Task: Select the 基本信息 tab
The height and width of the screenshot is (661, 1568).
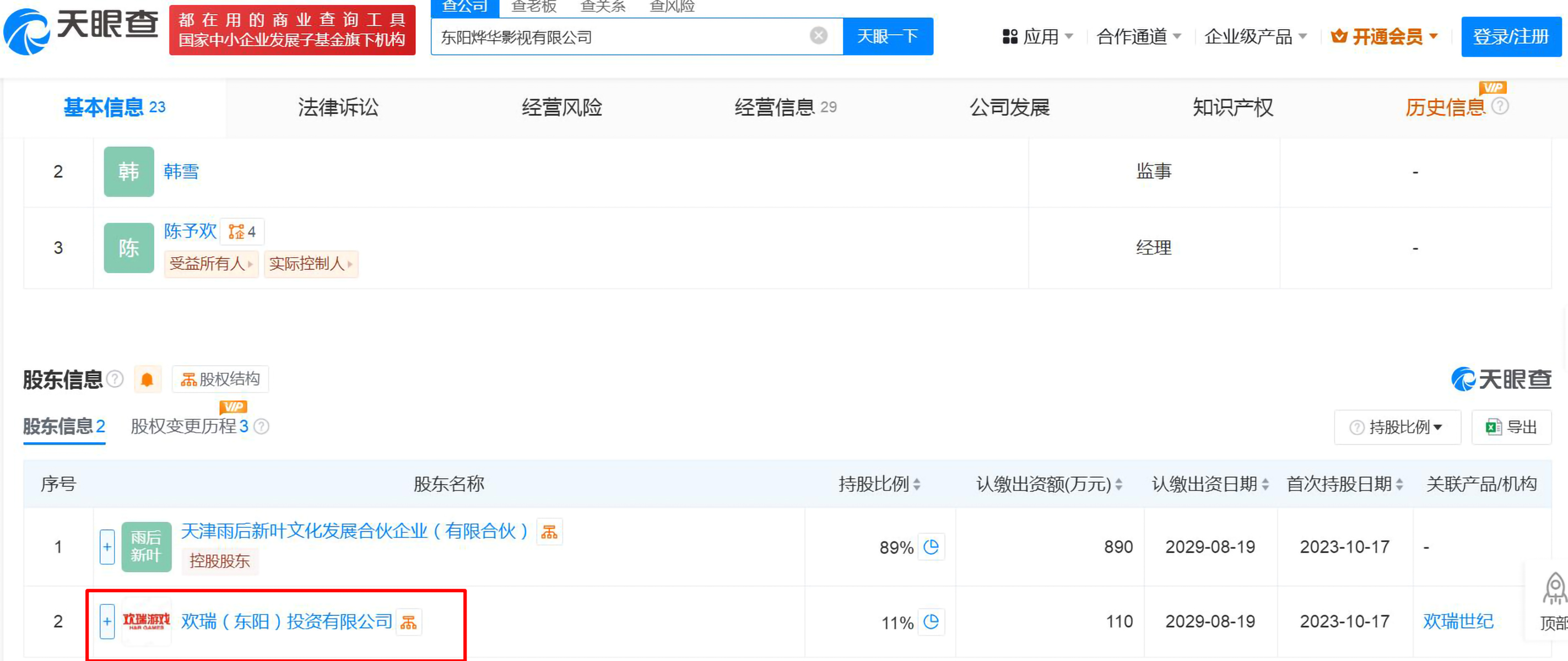Action: click(x=115, y=107)
